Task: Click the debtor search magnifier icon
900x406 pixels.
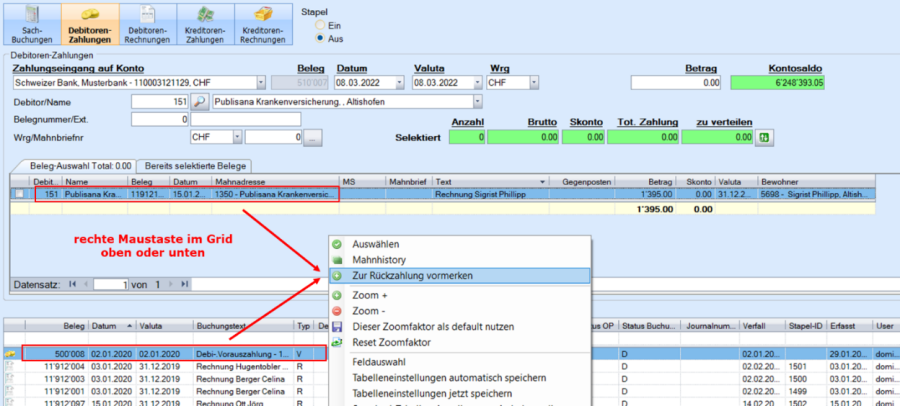Action: point(199,101)
